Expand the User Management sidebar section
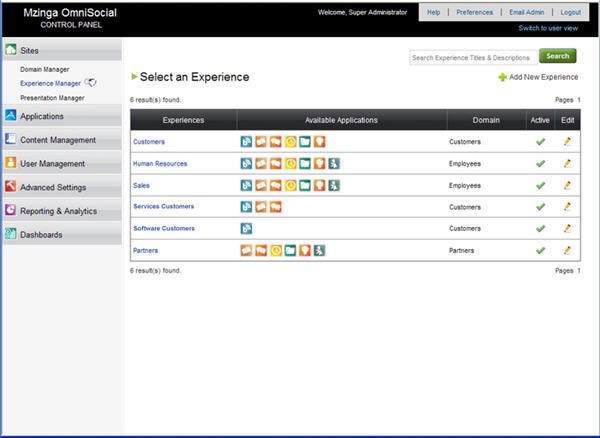Image resolution: width=600 pixels, height=438 pixels. (62, 163)
